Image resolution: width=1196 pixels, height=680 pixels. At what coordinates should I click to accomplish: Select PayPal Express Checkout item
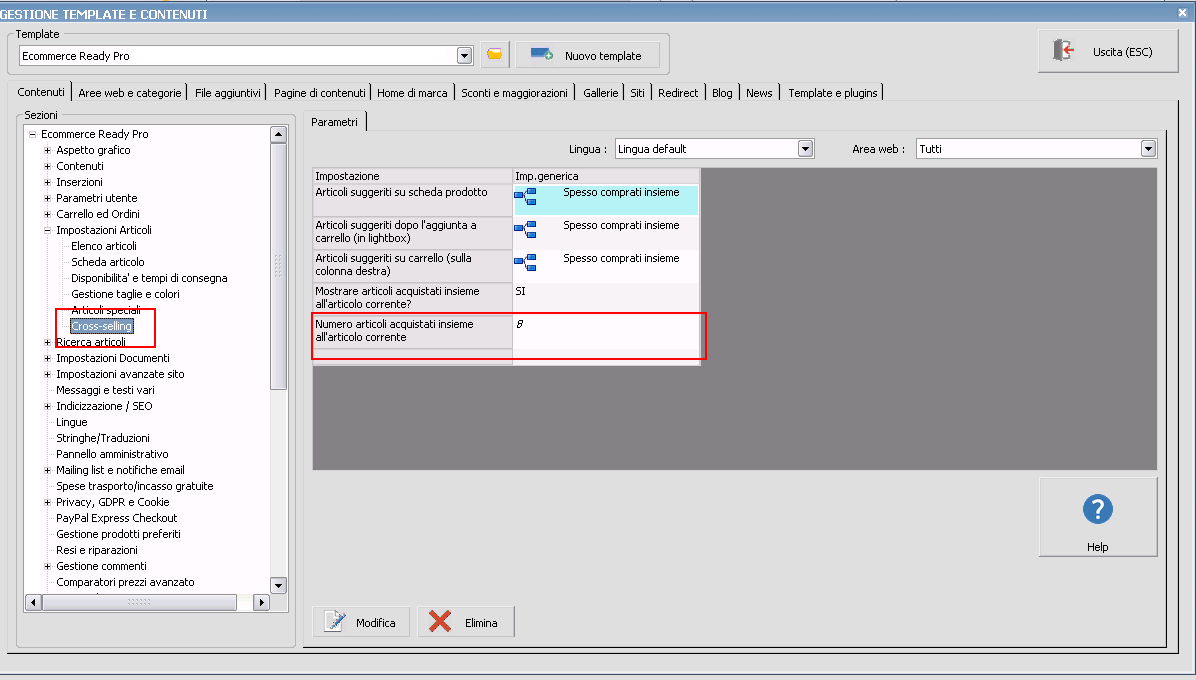click(x=117, y=518)
